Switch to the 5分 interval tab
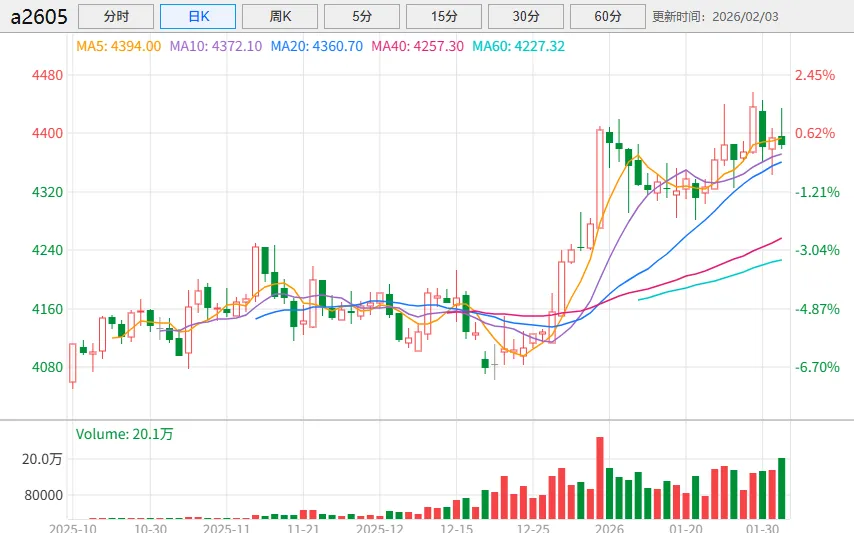Image resolution: width=854 pixels, height=533 pixels. click(362, 16)
